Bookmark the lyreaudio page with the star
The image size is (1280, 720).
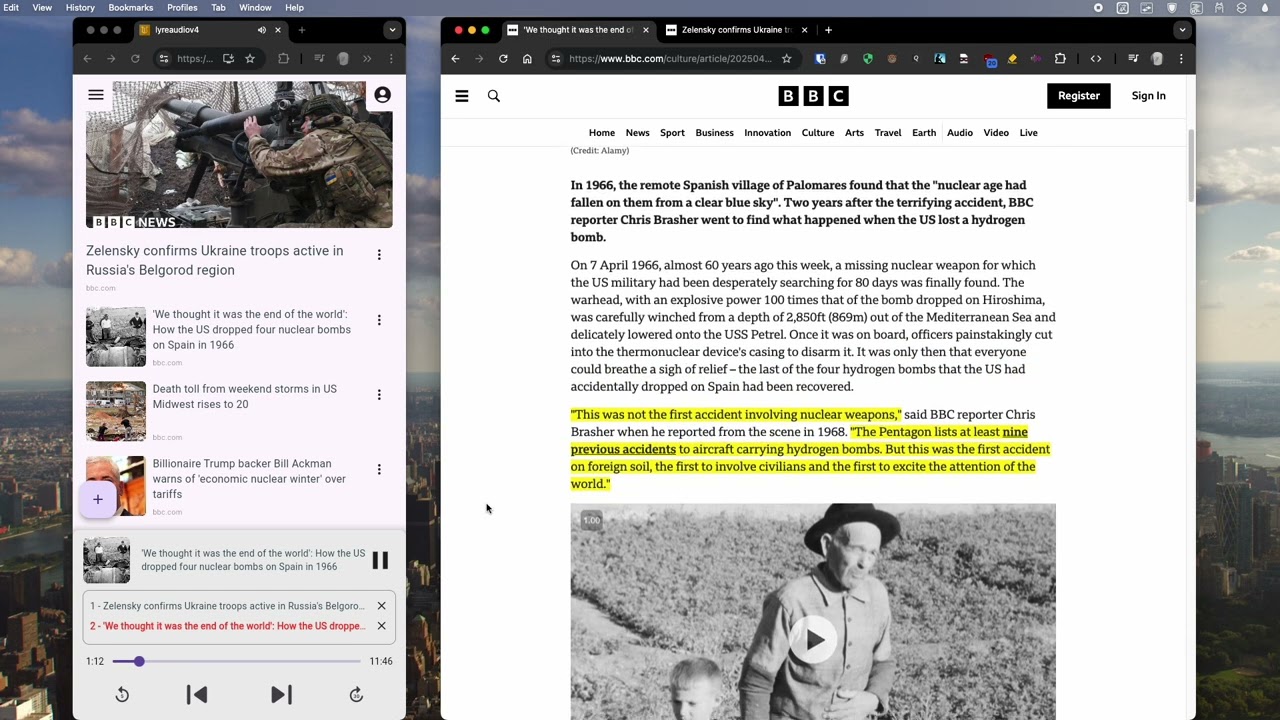(250, 59)
